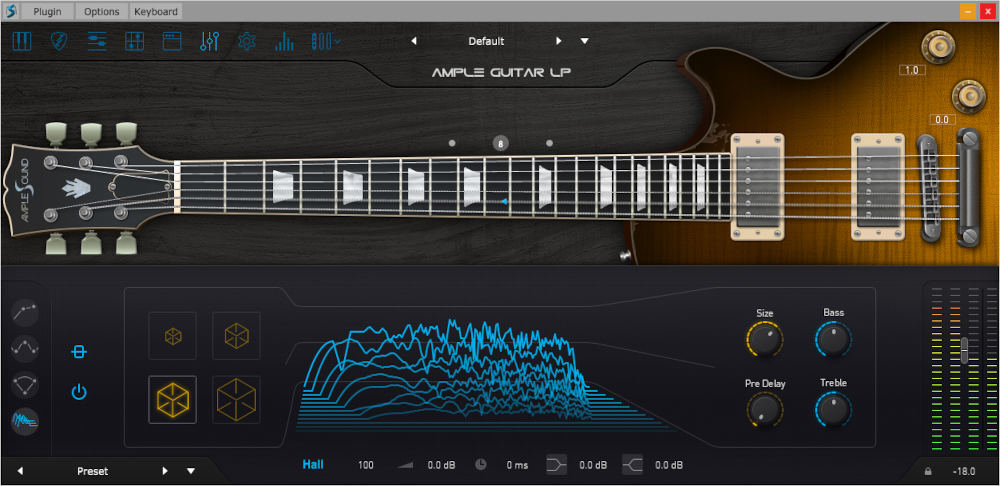The width and height of the screenshot is (1000, 486).
Task: Toggle the lock icon beside -18.0
Action: click(927, 471)
